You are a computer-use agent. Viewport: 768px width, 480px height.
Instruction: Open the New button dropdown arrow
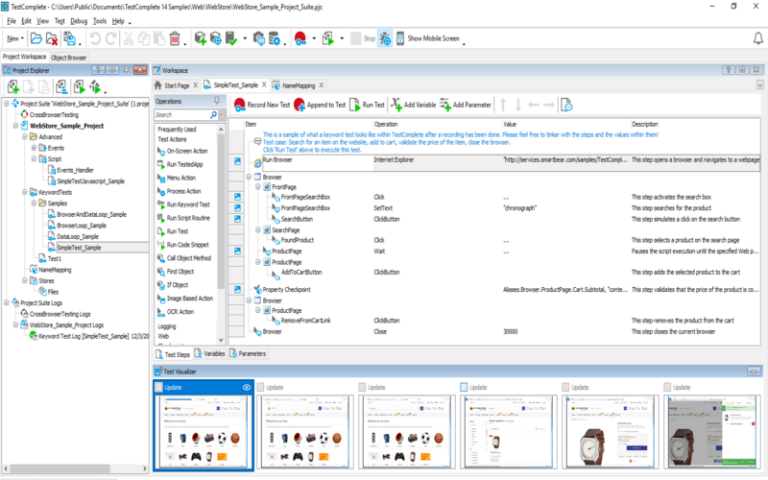[22, 39]
